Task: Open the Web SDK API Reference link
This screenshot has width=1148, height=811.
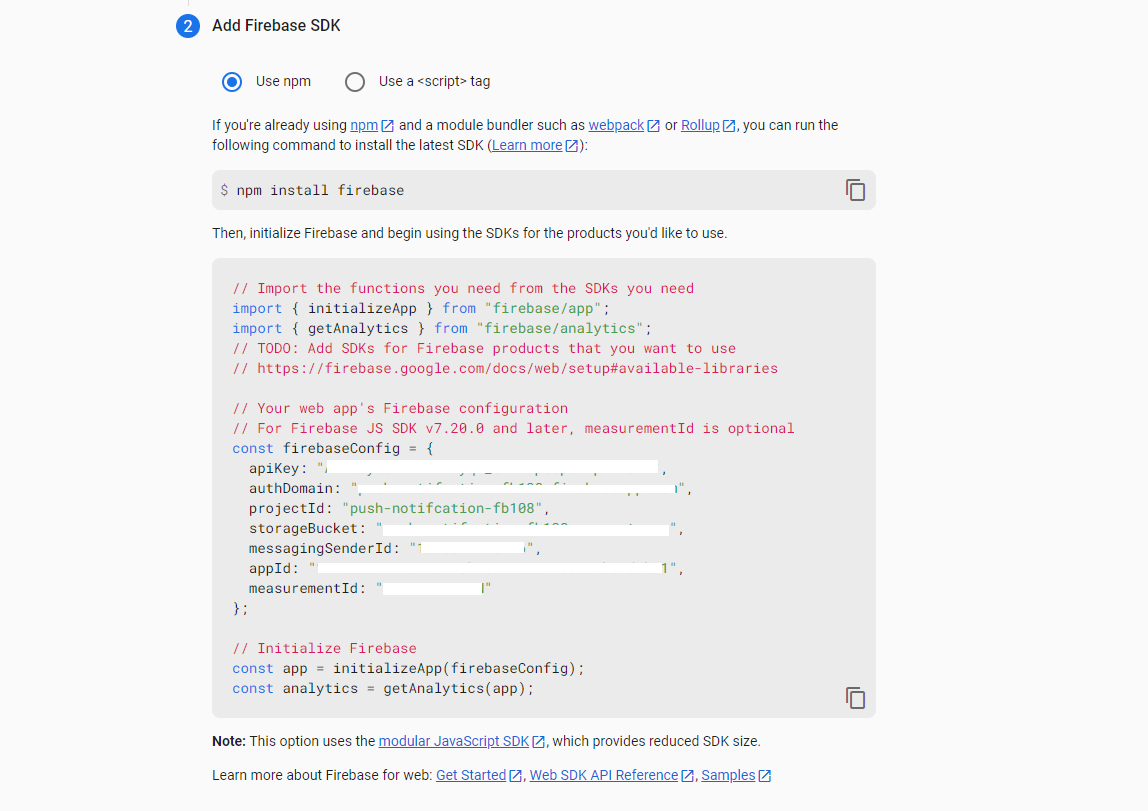Action: tap(604, 775)
